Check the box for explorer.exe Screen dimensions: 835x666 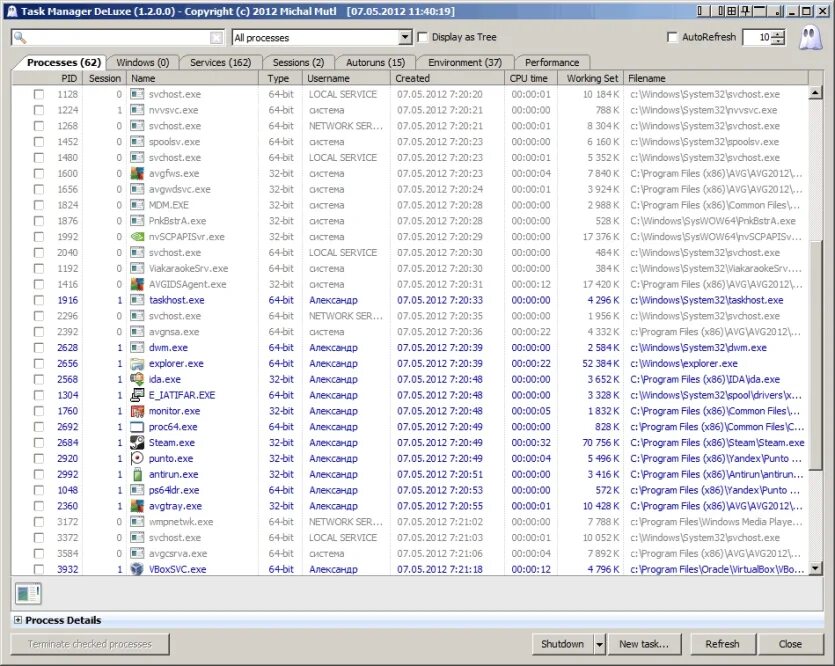[38, 364]
